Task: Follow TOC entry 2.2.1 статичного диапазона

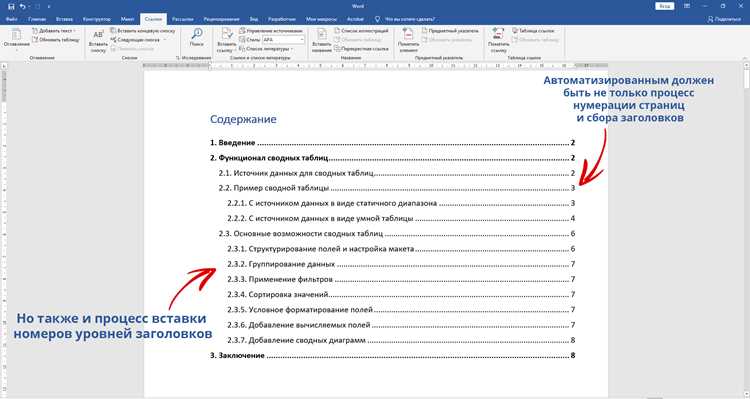Action: (x=401, y=203)
